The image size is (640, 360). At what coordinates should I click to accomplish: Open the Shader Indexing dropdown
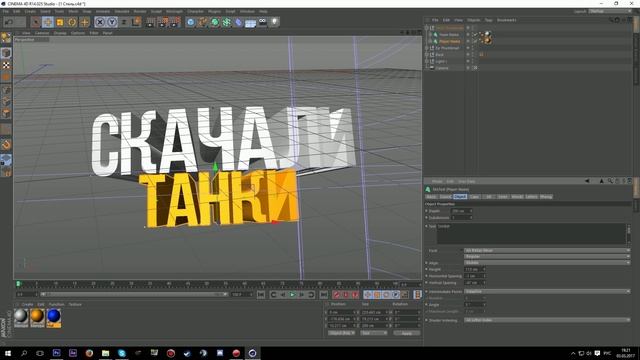(x=547, y=320)
